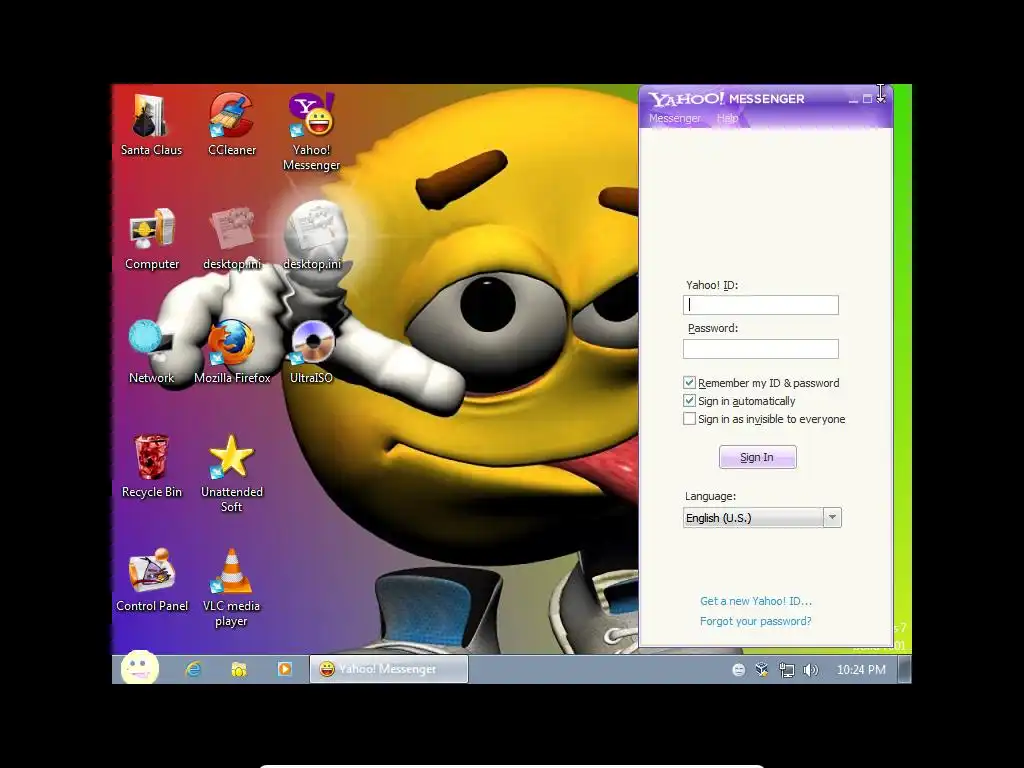Focus the Yahoo! ID input field
1024x768 pixels.
click(761, 305)
